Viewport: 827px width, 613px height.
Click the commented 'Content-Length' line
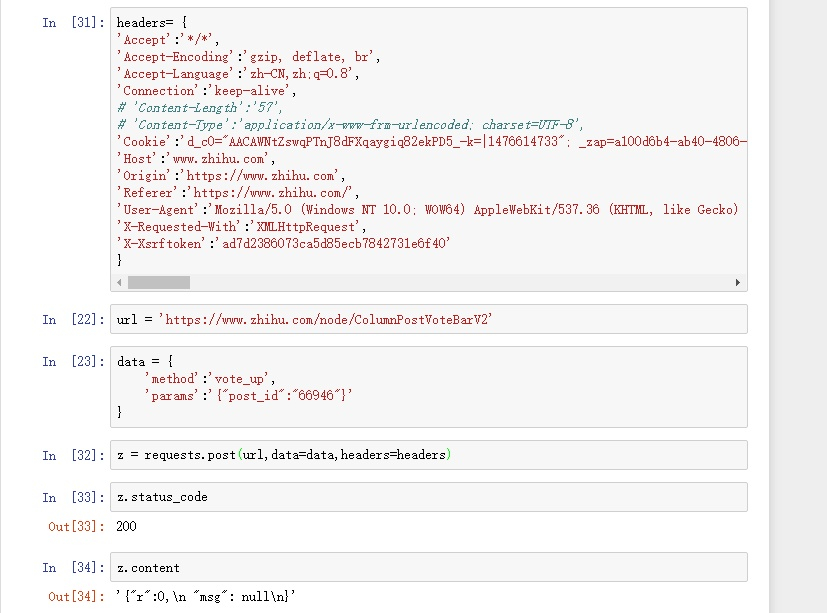click(x=200, y=107)
